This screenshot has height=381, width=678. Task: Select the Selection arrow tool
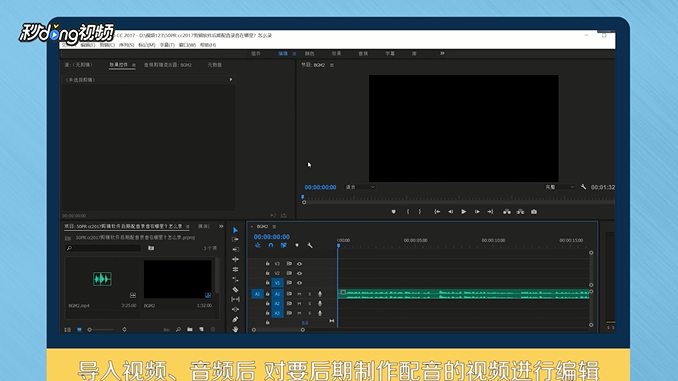tap(235, 230)
